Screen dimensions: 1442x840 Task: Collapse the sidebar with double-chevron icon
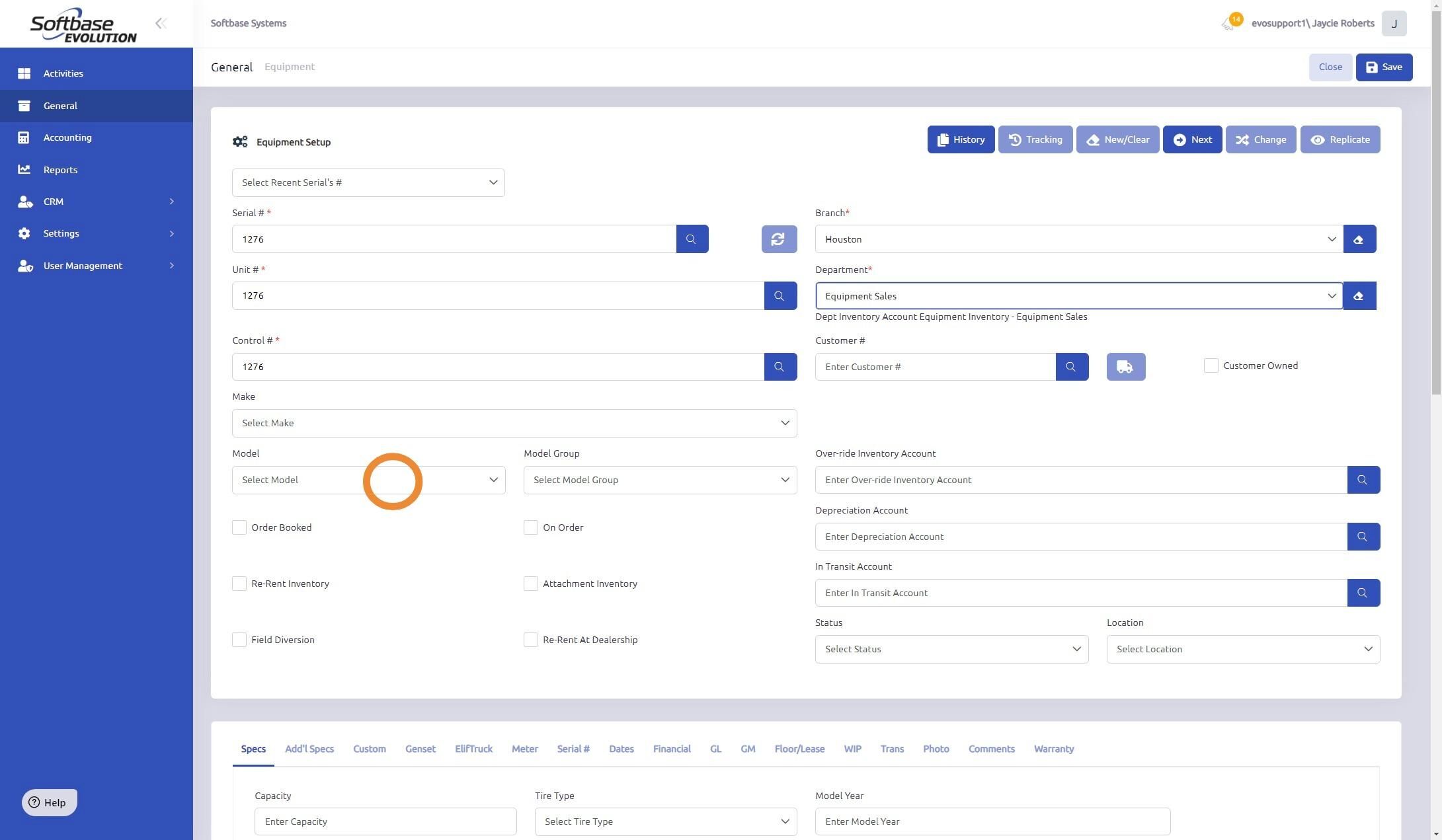[x=161, y=24]
